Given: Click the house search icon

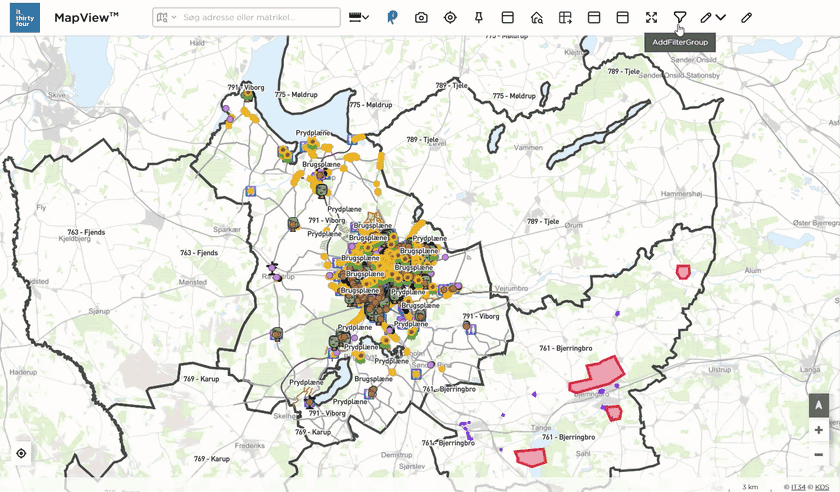Looking at the screenshot, I should coord(536,17).
